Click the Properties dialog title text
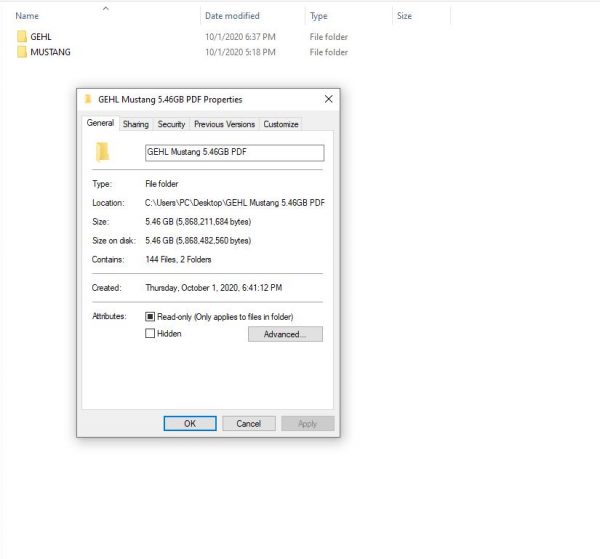Screen dimensions: 600x559 click(170, 99)
